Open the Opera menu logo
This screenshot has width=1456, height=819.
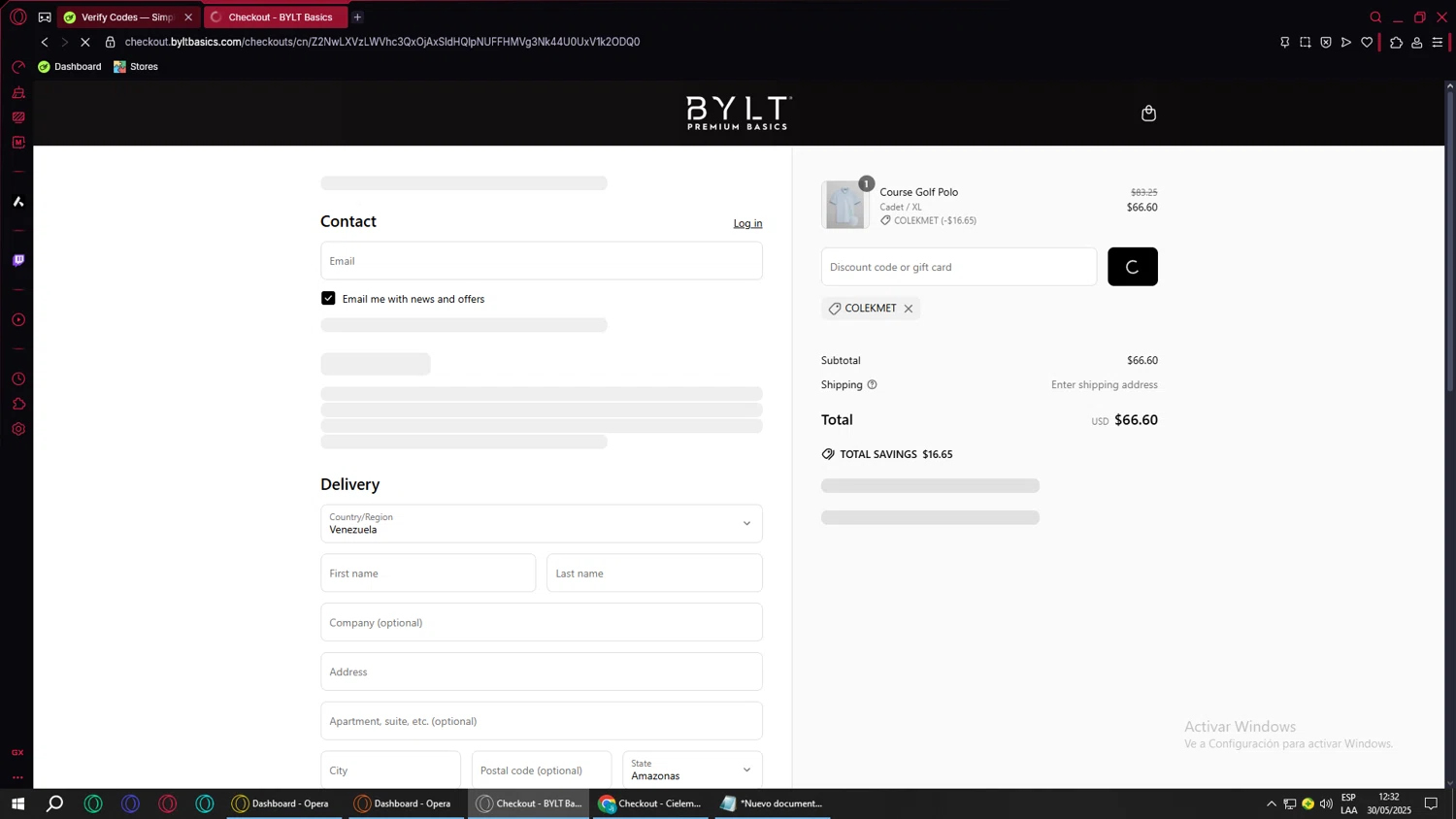[x=17, y=16]
